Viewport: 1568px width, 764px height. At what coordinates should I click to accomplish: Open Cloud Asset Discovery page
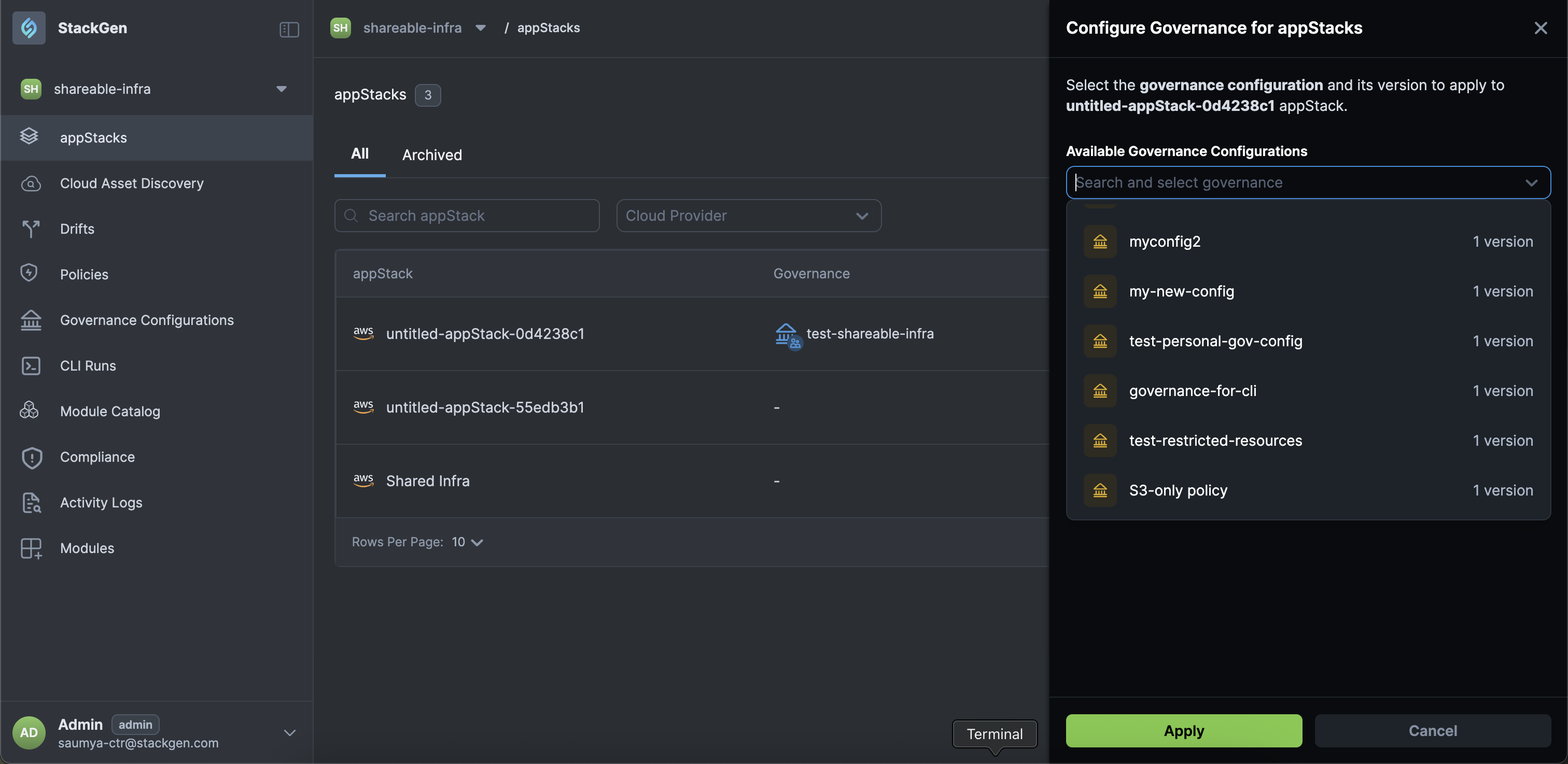[157, 183]
